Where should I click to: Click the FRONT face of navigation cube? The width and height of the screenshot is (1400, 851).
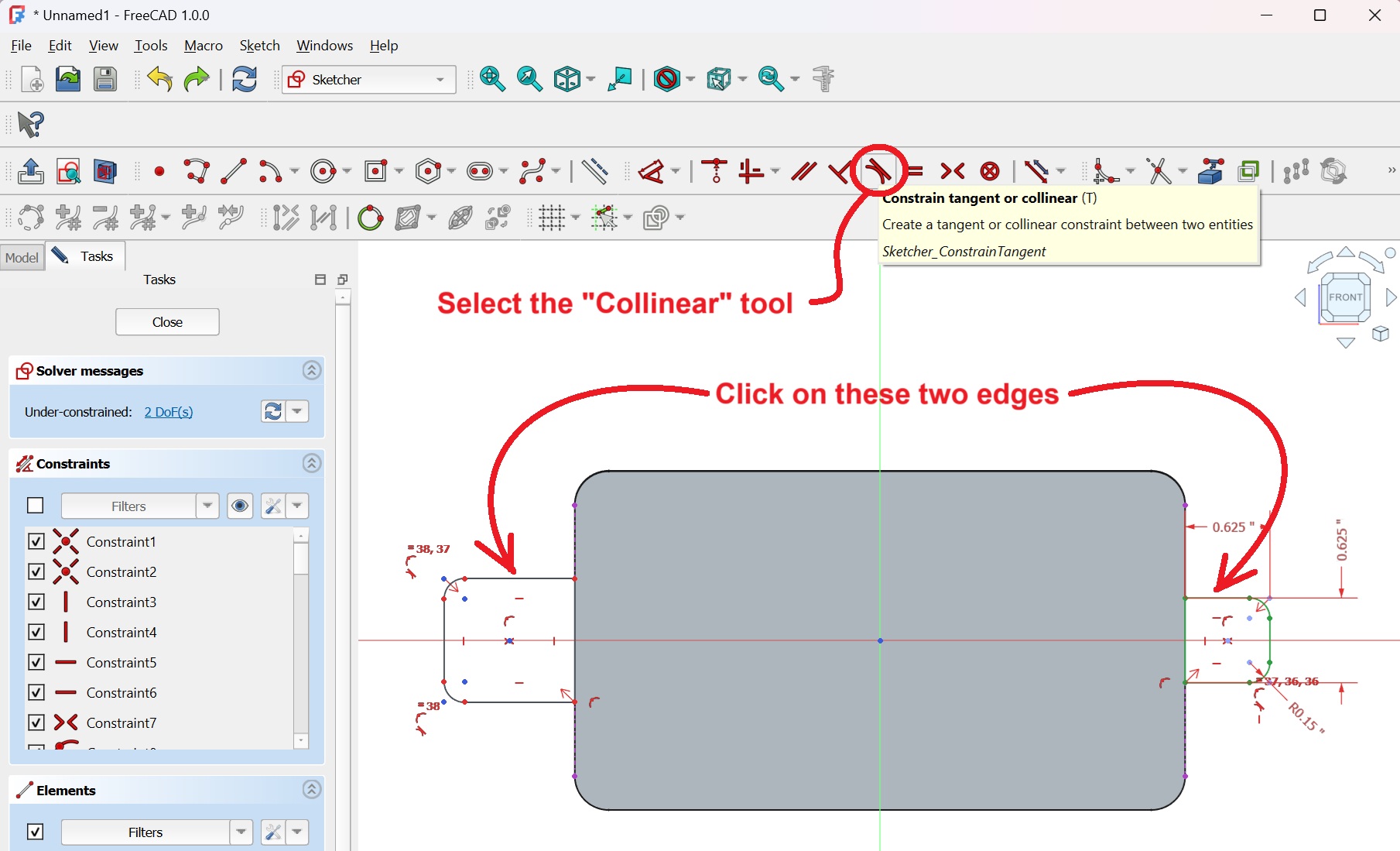(x=1345, y=297)
